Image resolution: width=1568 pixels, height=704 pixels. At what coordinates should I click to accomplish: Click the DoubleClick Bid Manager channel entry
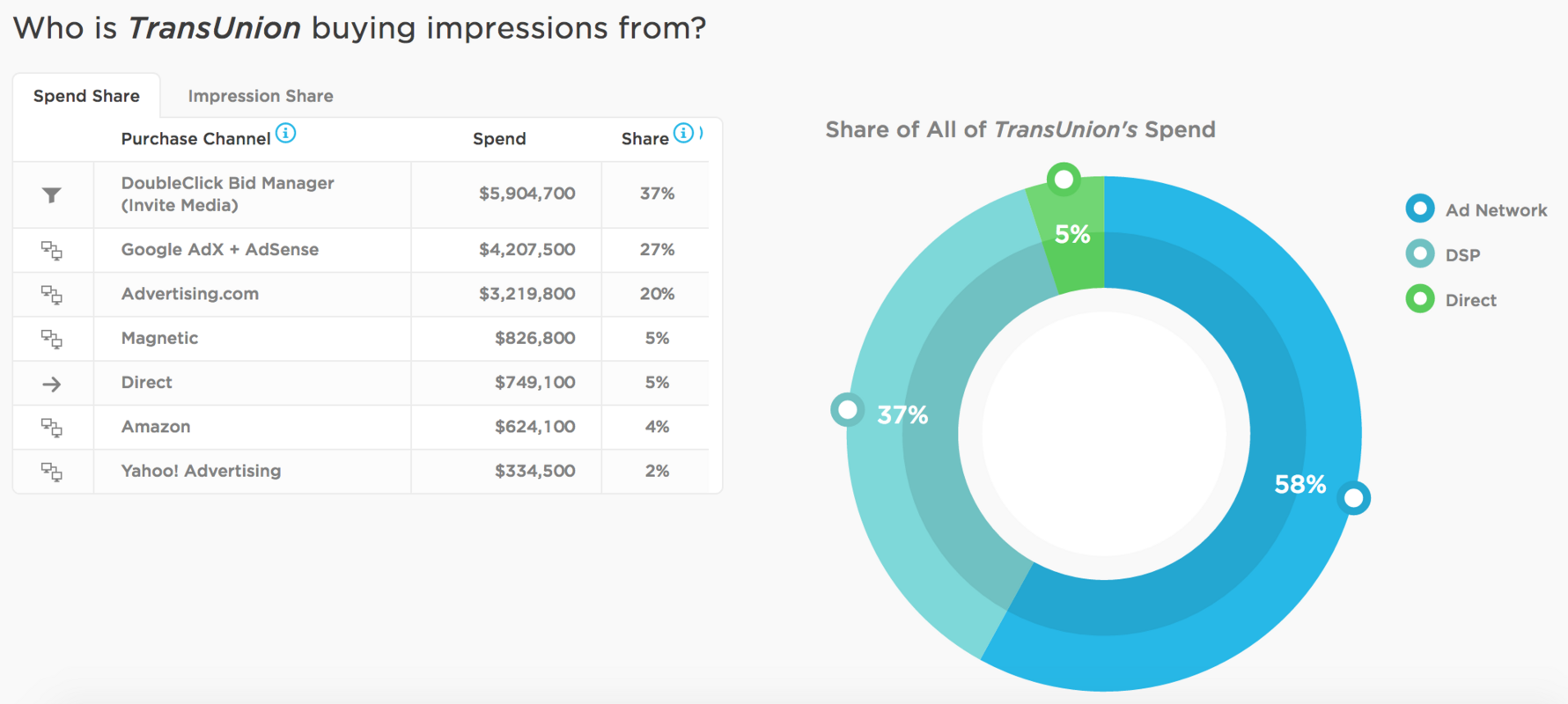(x=227, y=194)
